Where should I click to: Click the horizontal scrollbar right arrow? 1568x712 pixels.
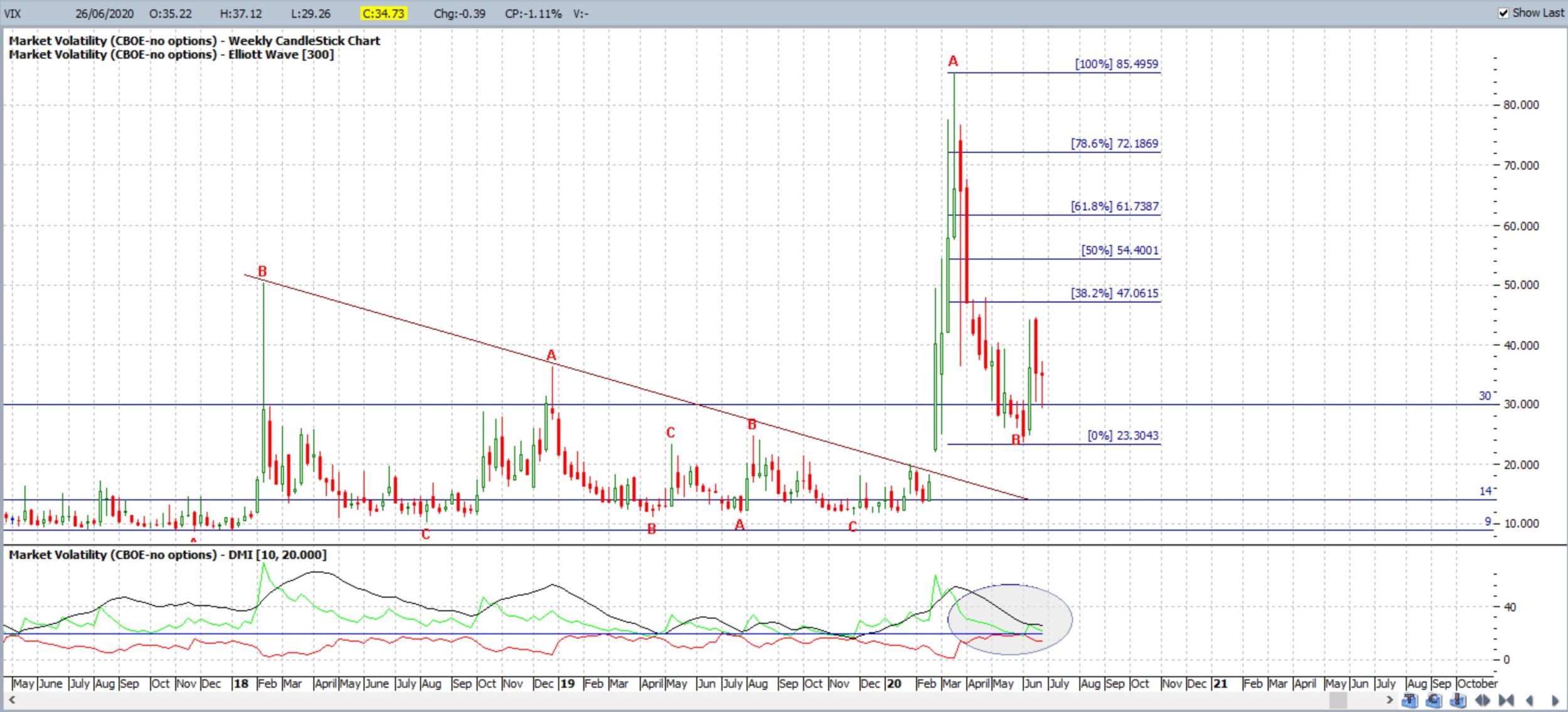[1390, 700]
